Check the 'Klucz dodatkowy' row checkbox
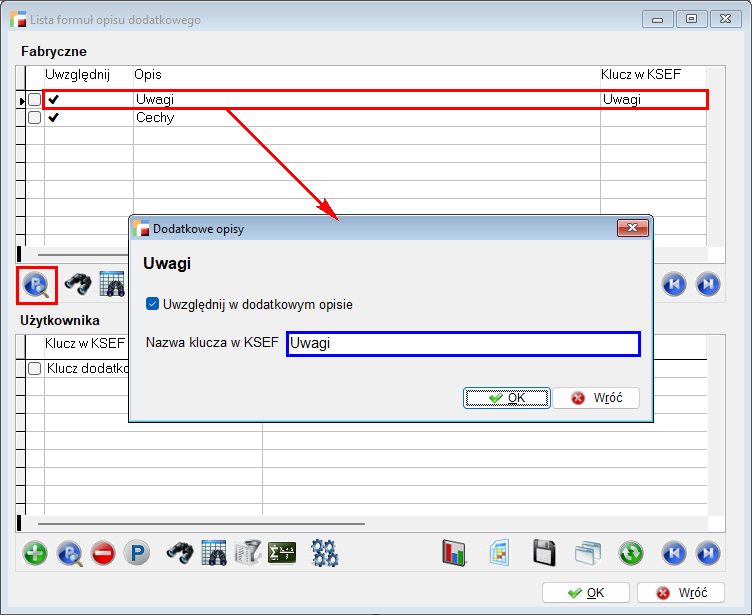 tap(34, 368)
